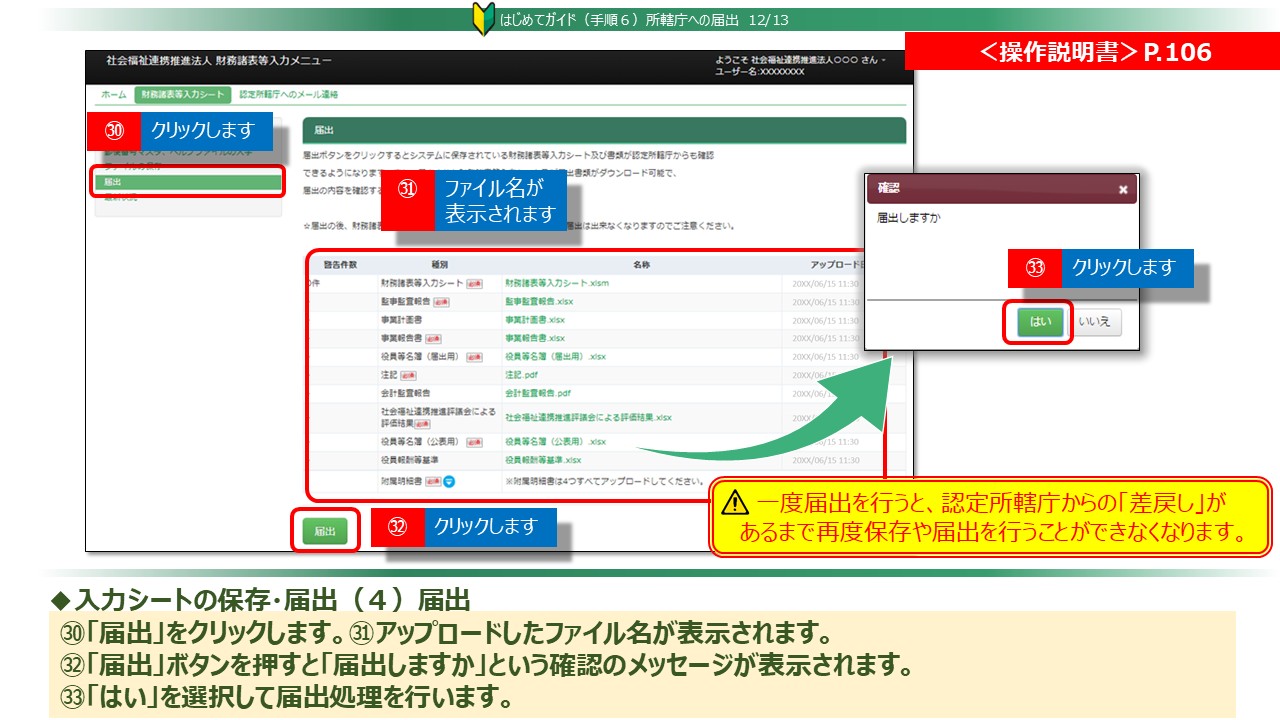Open 認定所轄庁へのメール連絡 tab

[289, 94]
